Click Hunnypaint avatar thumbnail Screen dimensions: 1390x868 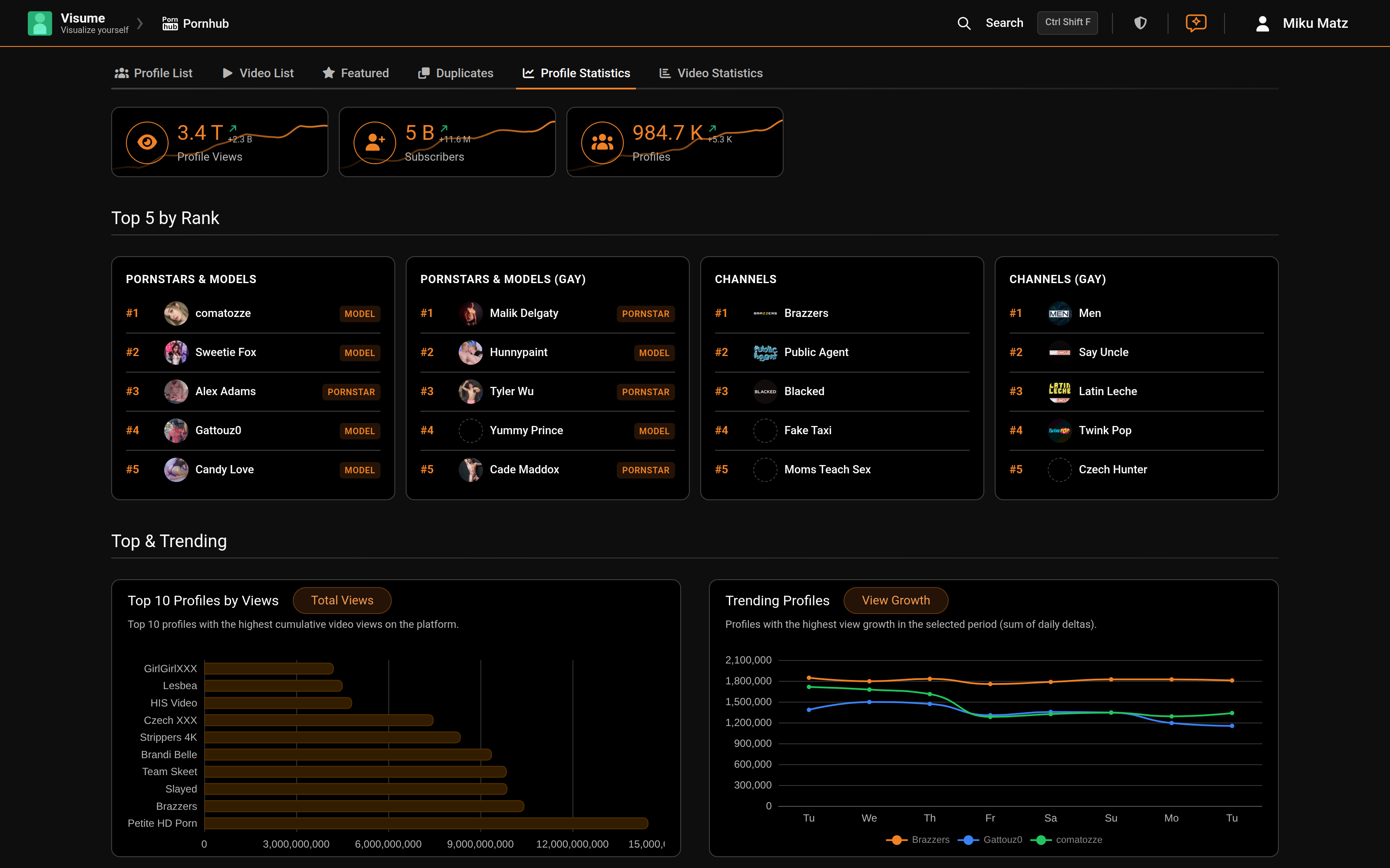pyautogui.click(x=471, y=353)
